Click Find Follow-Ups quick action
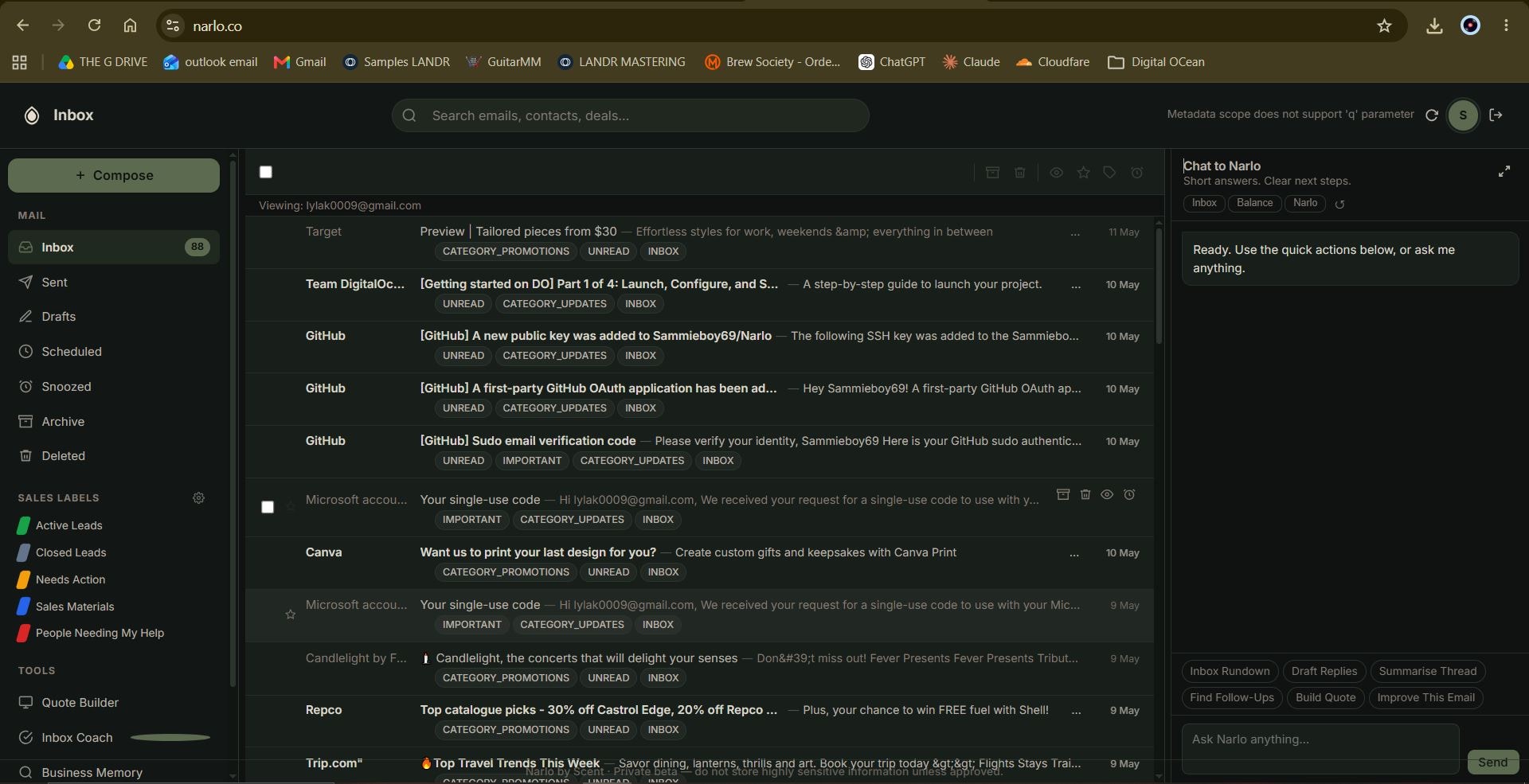The width and height of the screenshot is (1529, 784). (1232, 698)
